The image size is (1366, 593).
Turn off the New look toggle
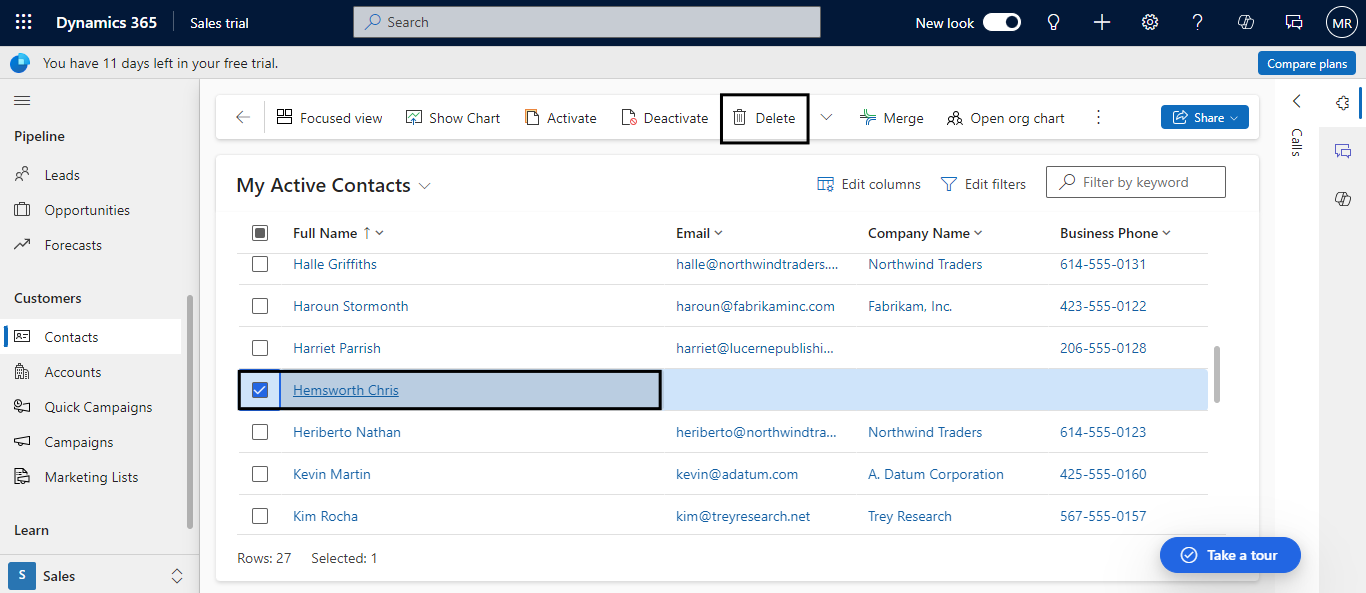pyautogui.click(x=1001, y=22)
